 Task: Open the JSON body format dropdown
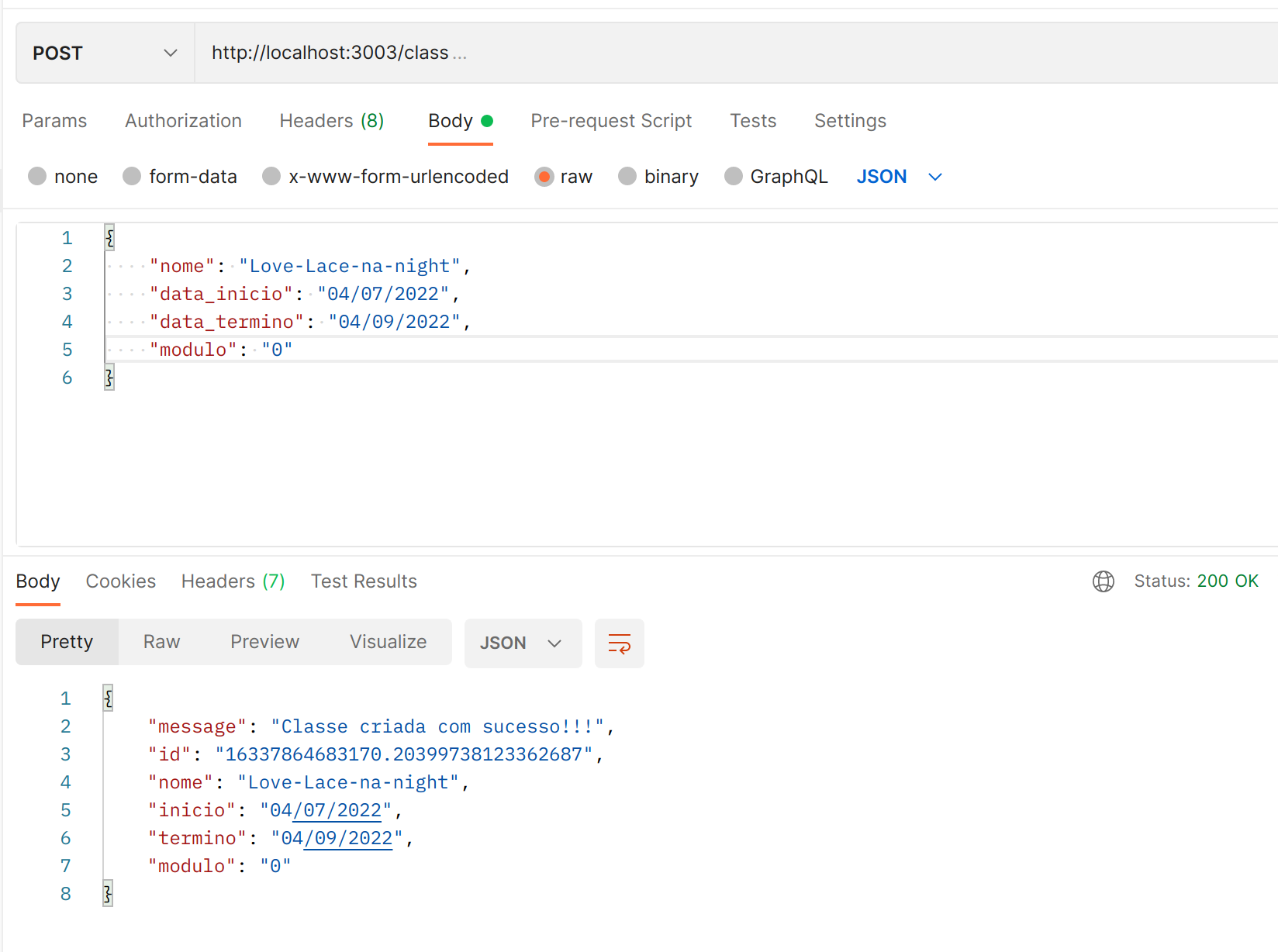tap(900, 176)
